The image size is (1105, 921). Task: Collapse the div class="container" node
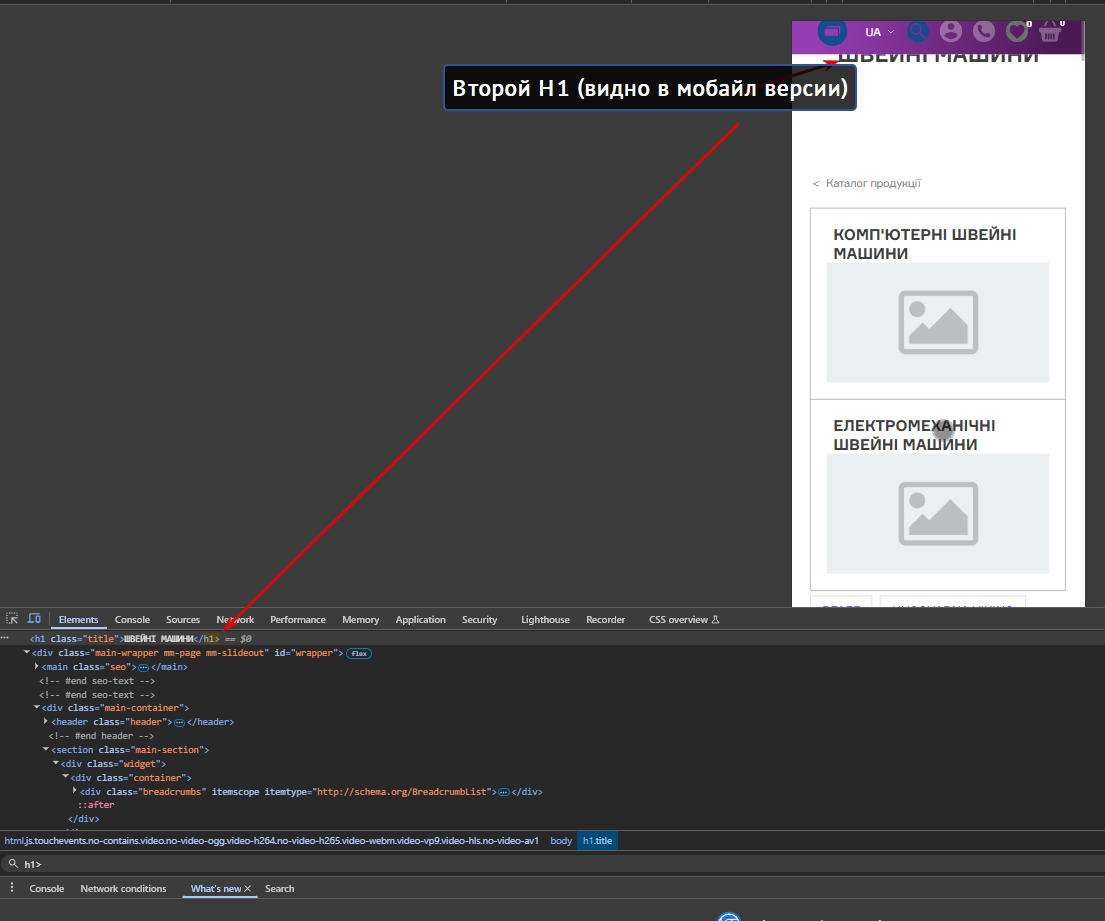point(66,777)
